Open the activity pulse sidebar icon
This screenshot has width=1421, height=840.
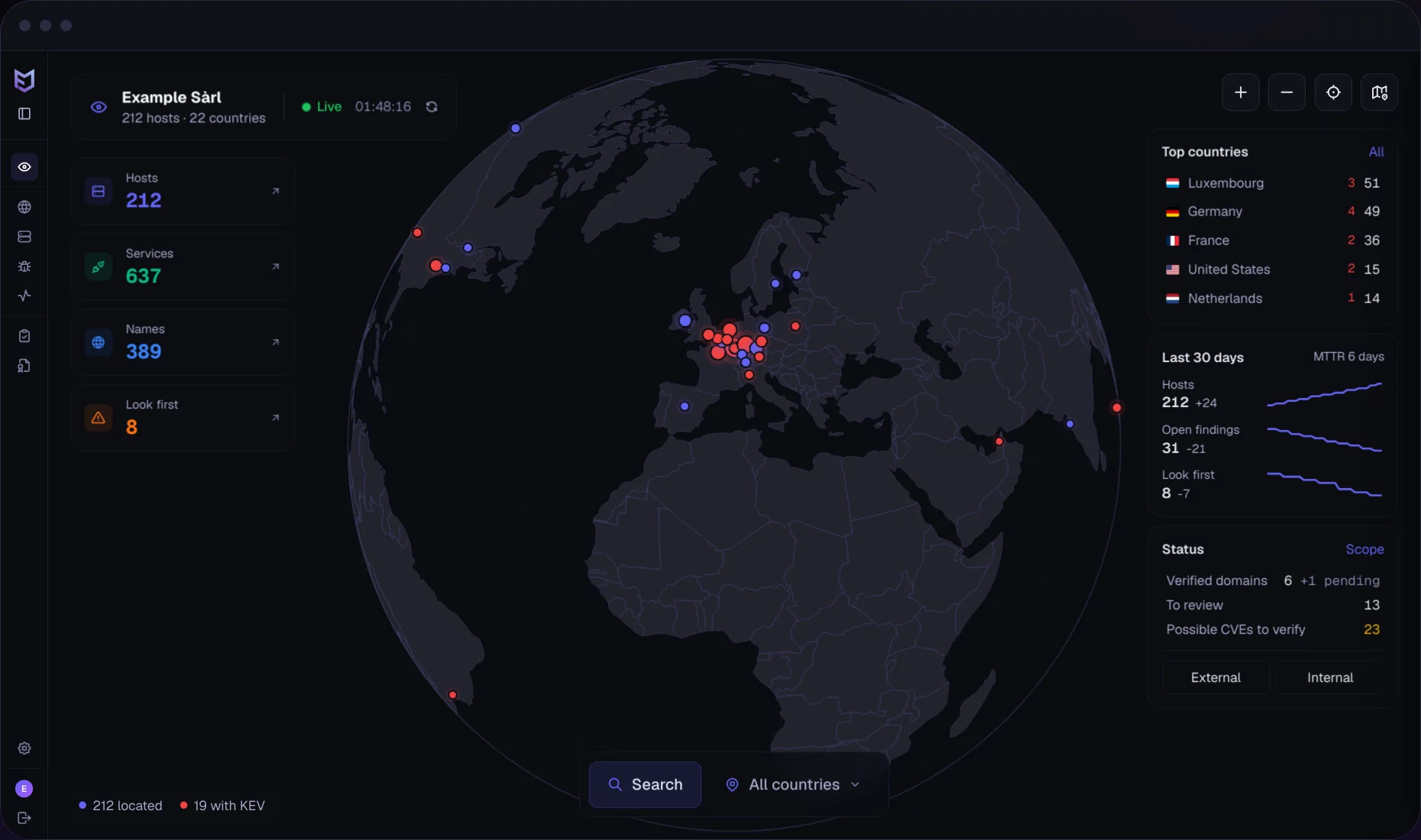[24, 296]
